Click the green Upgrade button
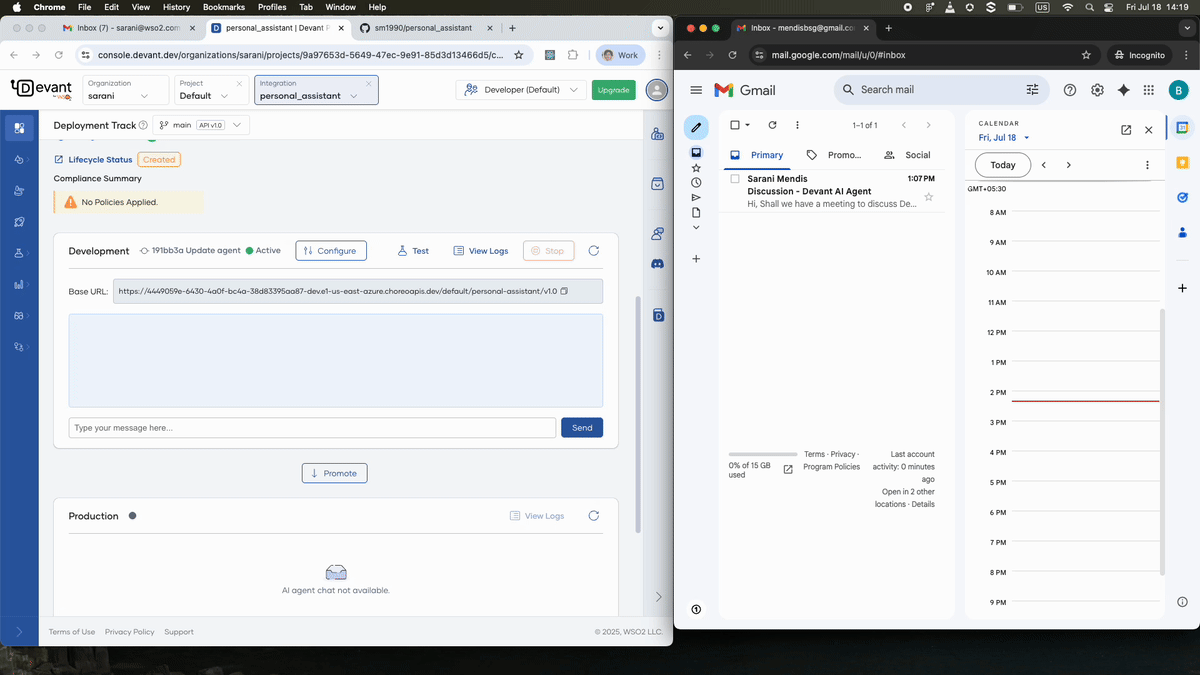Viewport: 1200px width, 675px height. tap(613, 90)
